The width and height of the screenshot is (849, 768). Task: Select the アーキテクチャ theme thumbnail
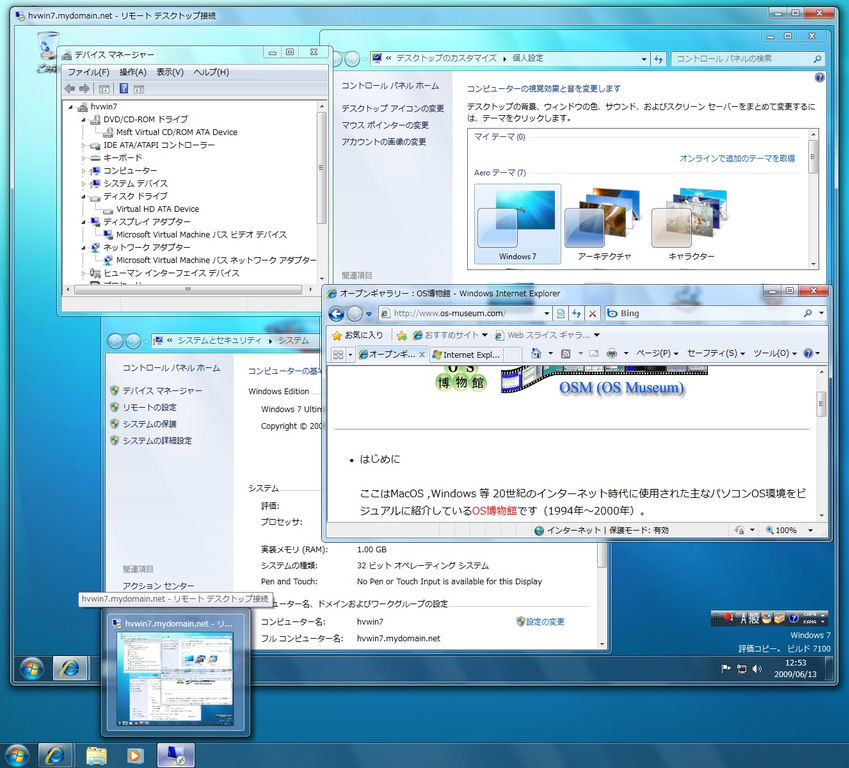click(x=604, y=224)
